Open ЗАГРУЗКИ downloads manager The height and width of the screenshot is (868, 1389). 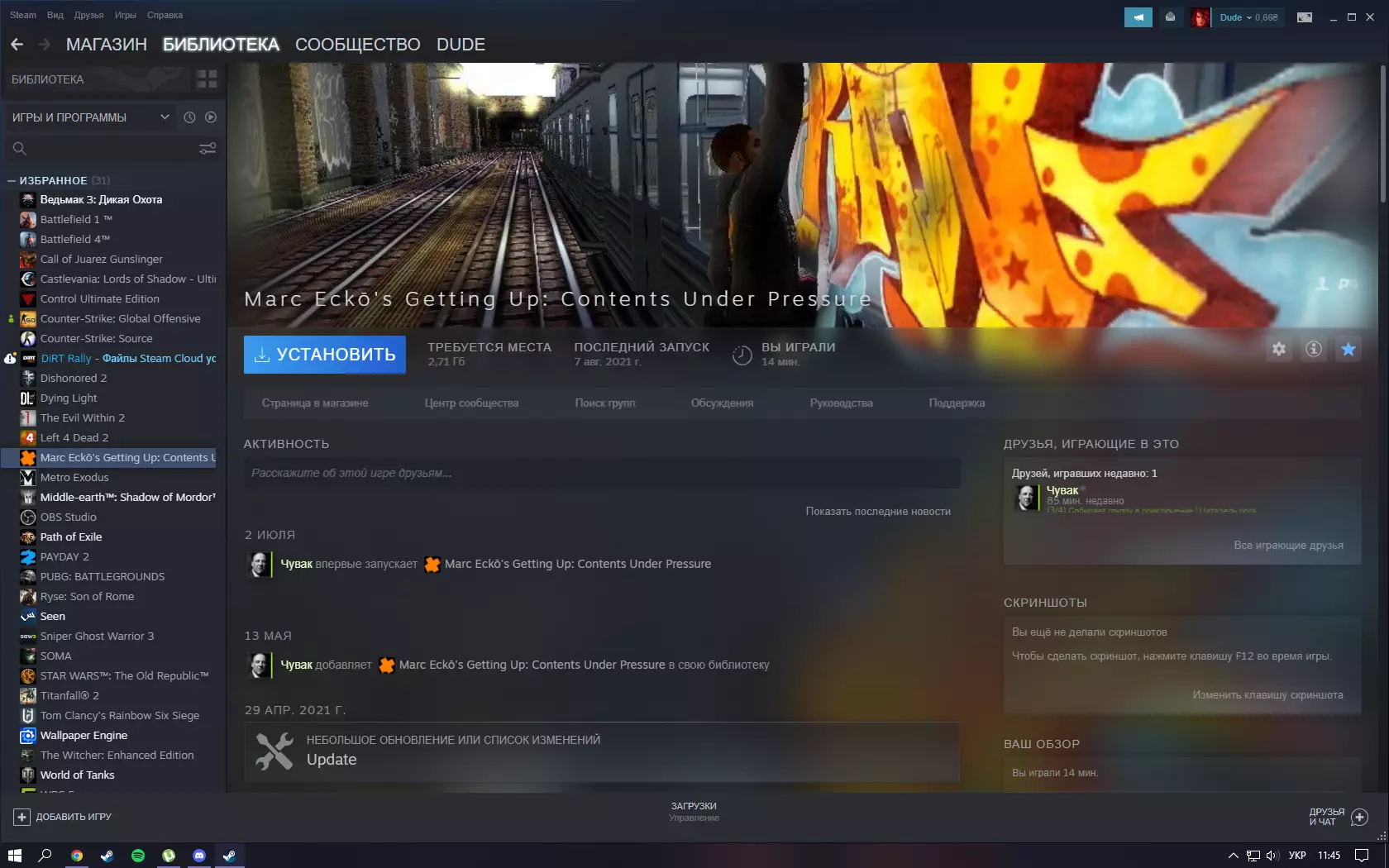[x=694, y=812]
